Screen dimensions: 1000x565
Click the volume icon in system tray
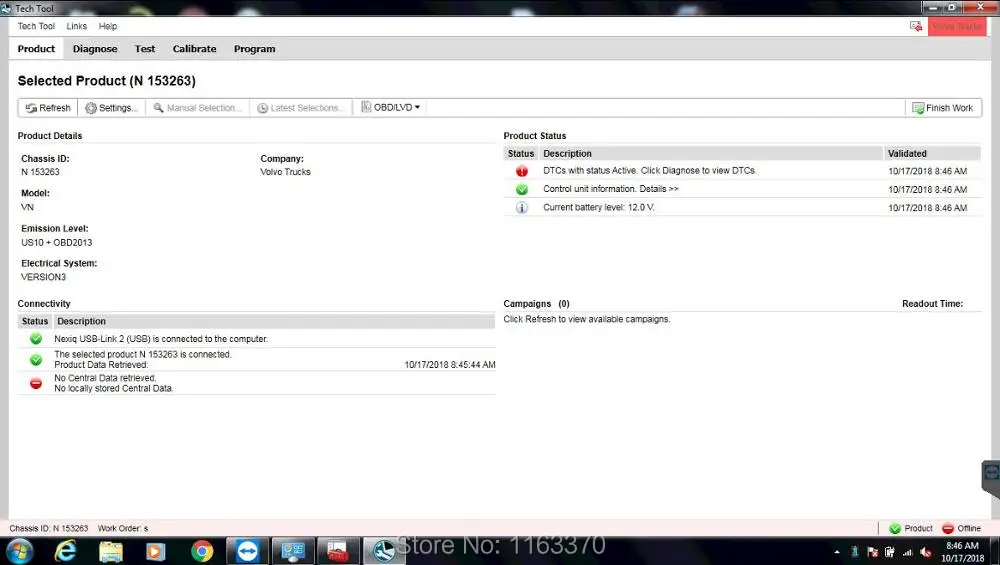(x=925, y=552)
